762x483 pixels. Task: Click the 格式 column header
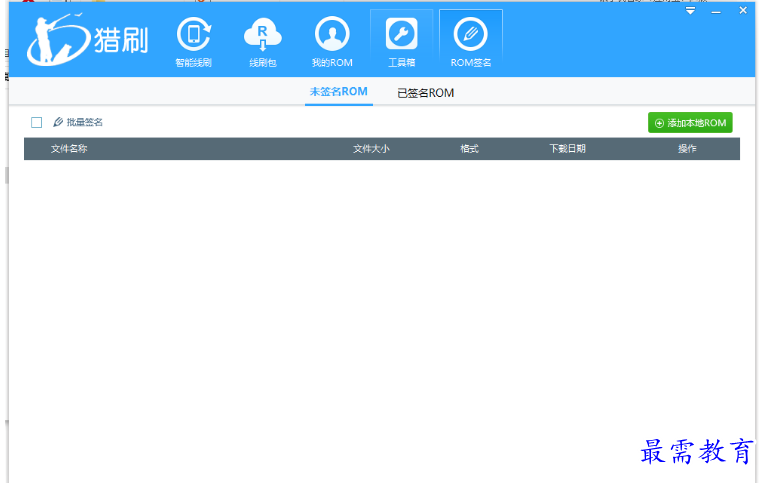tap(469, 149)
